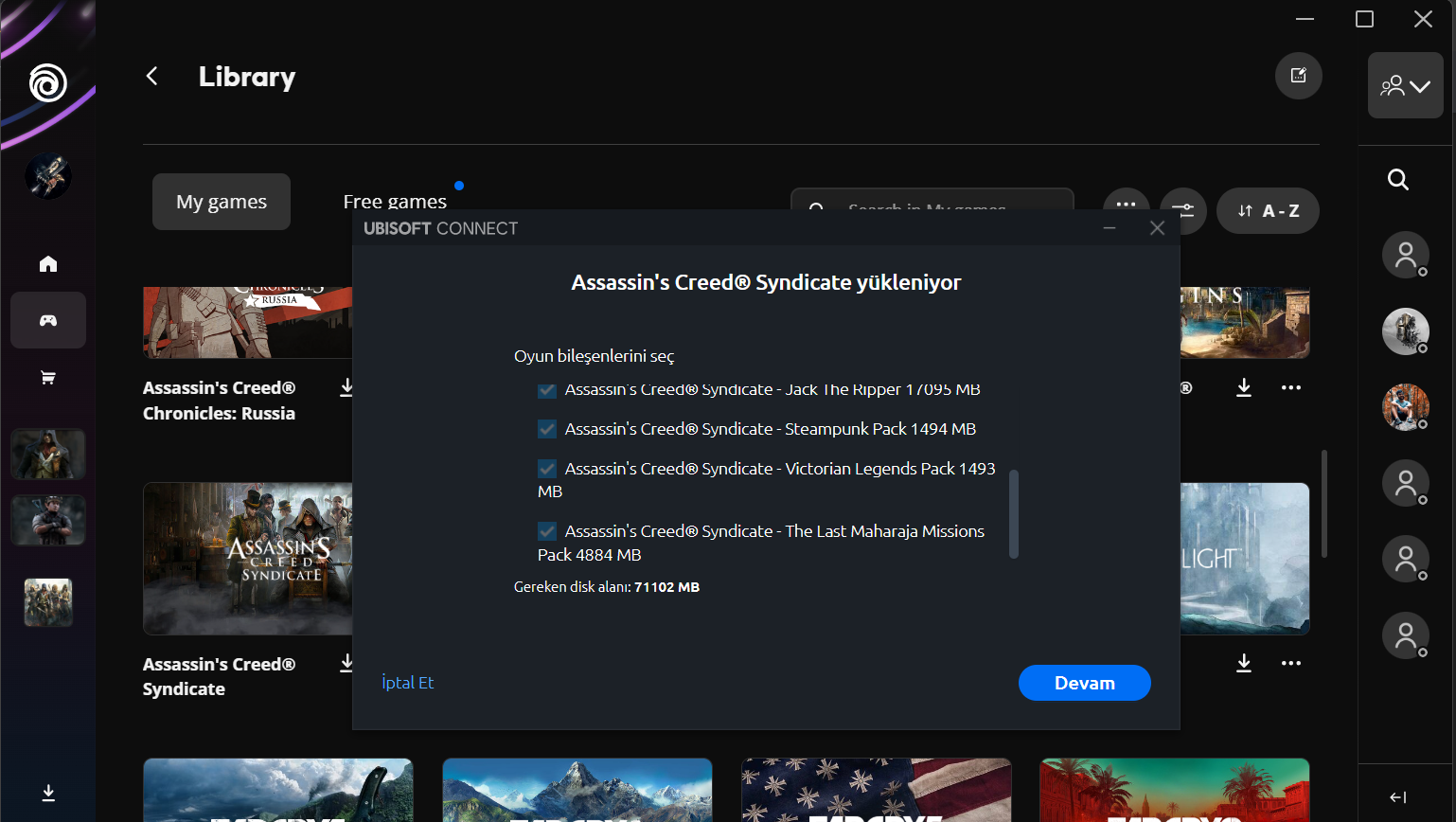Open the A-Z sort order dropdown
Image resolution: width=1456 pixels, height=822 pixels.
(1268, 210)
